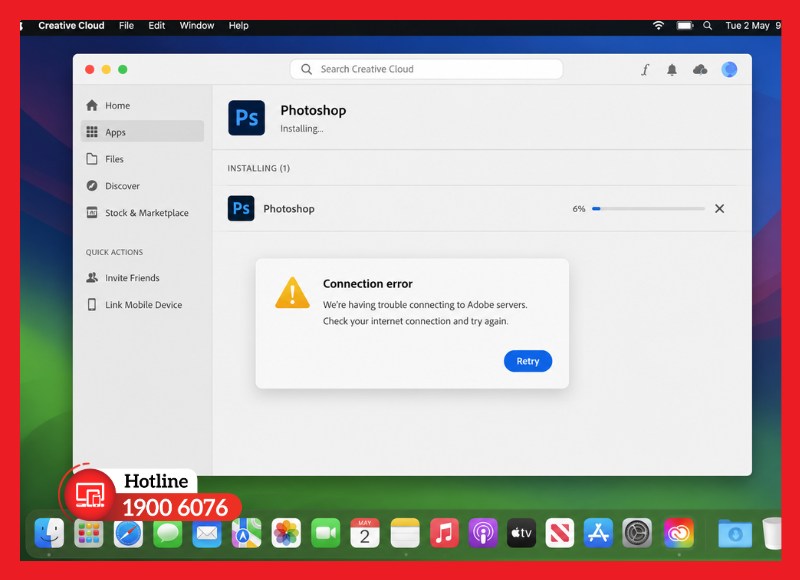This screenshot has height=580, width=800.
Task: Open Notes from the Dock
Action: click(x=405, y=533)
